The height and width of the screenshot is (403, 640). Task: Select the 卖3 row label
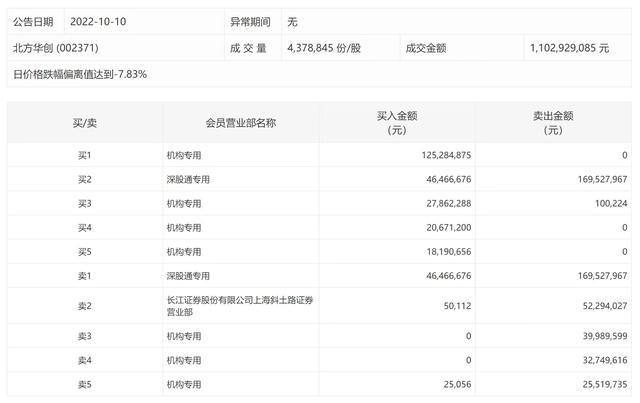coord(84,336)
